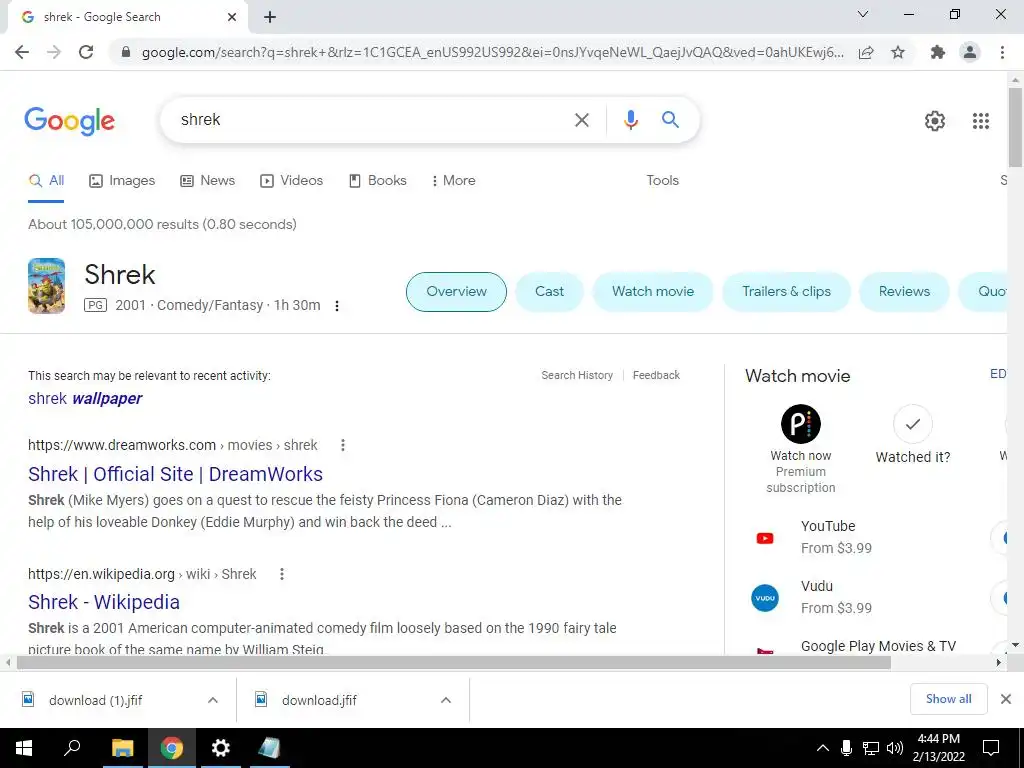The width and height of the screenshot is (1024, 768).
Task: Start voice search with the microphone
Action: pos(630,120)
